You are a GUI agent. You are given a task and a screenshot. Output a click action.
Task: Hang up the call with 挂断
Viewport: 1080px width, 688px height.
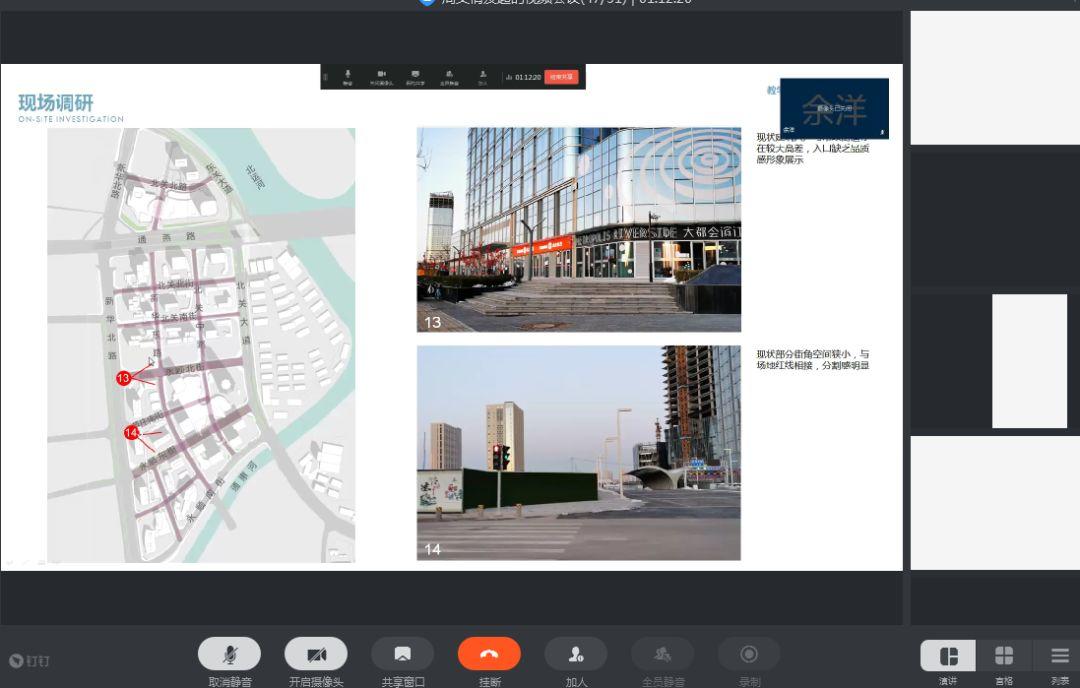(490, 654)
